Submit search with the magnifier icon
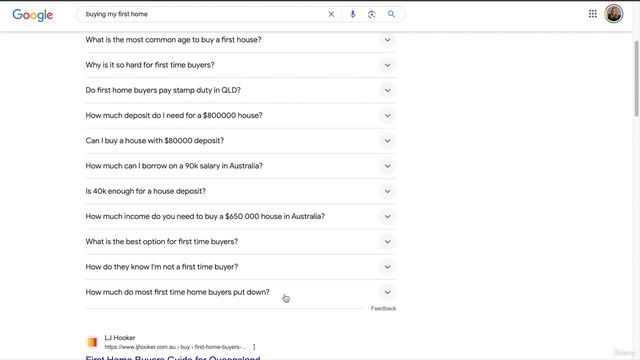Screen dimensions: 640x360 point(391,14)
